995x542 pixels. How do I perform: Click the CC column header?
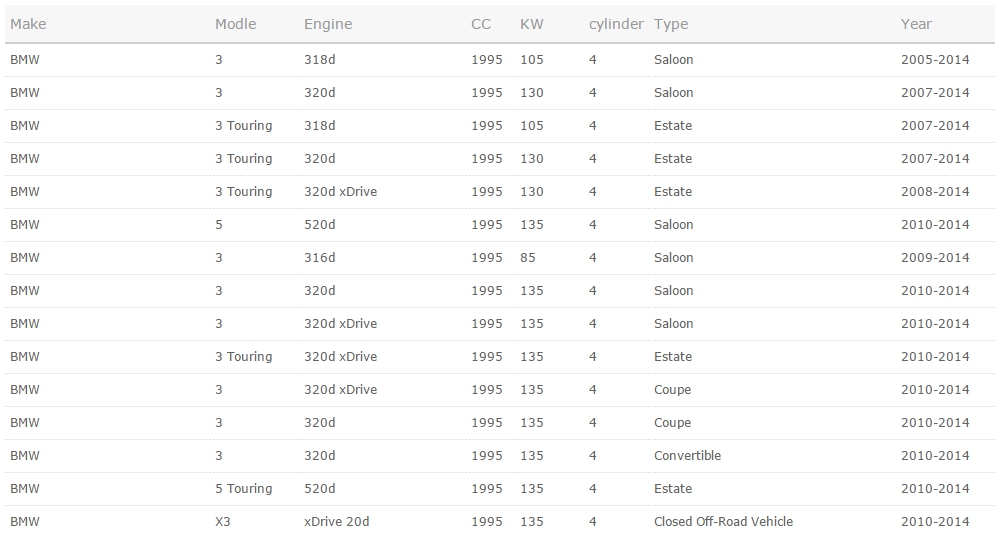481,24
